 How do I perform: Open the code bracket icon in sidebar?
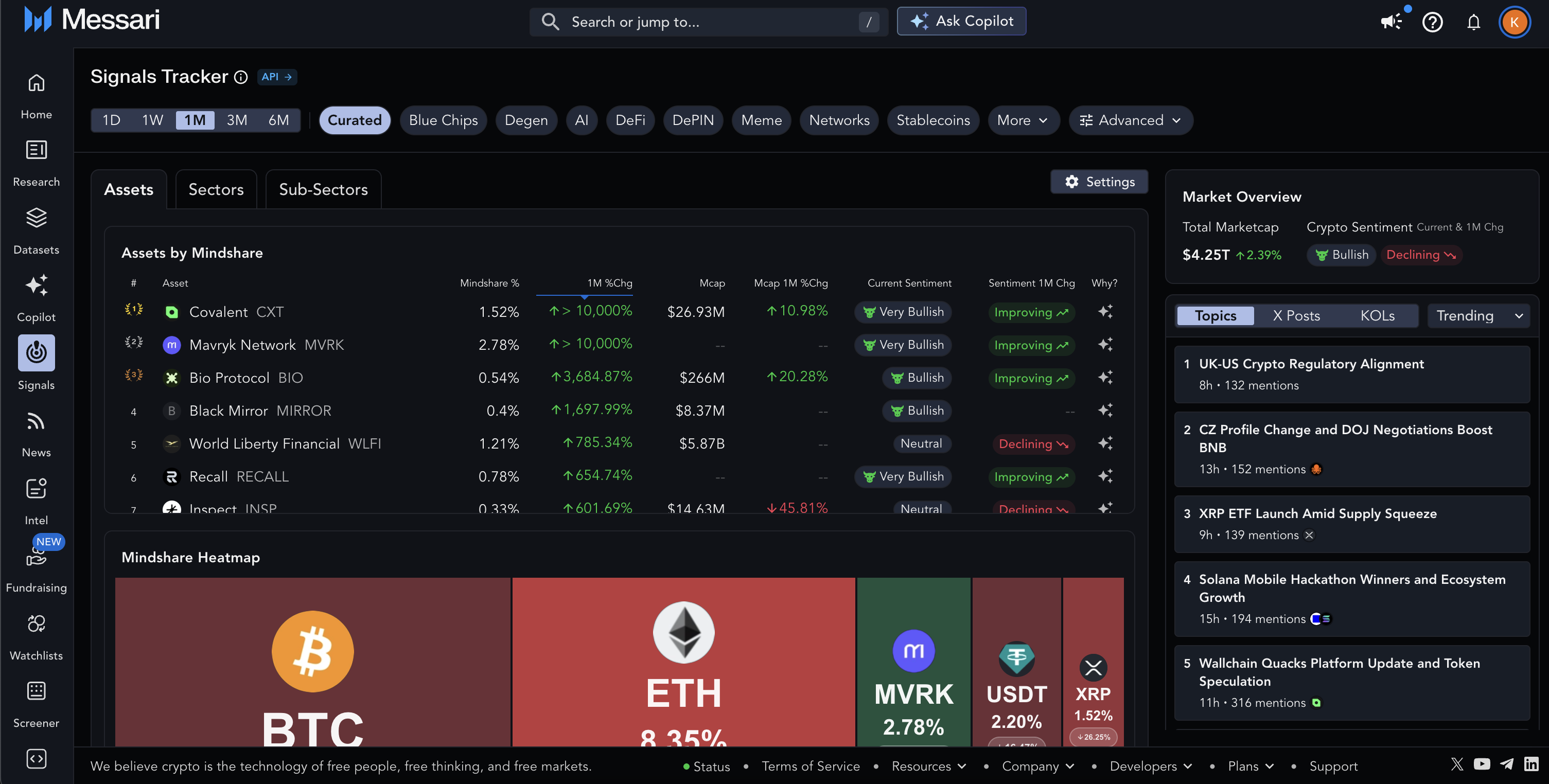click(36, 759)
